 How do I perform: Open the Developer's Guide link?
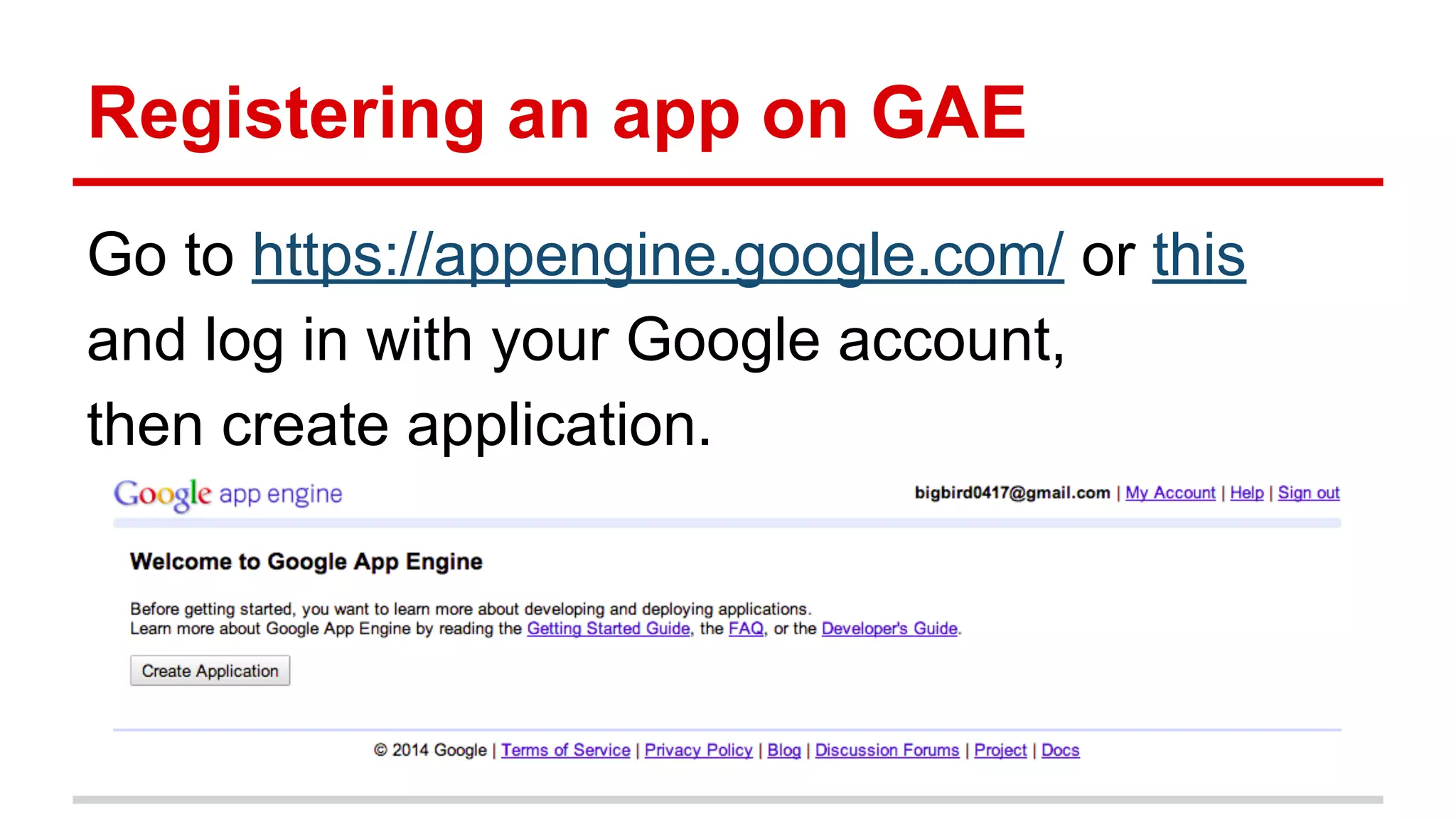889,628
